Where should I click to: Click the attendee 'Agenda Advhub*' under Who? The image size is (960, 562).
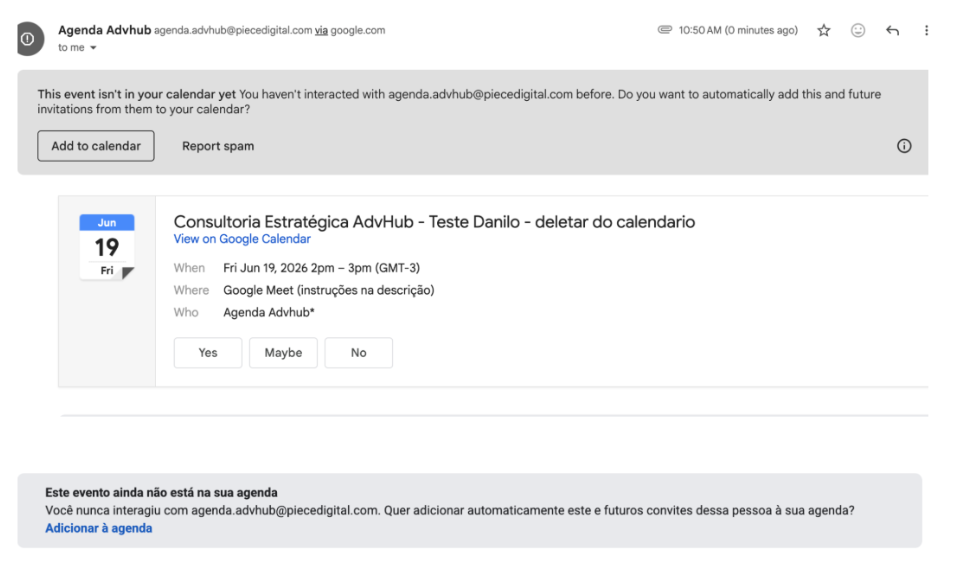coord(269,313)
